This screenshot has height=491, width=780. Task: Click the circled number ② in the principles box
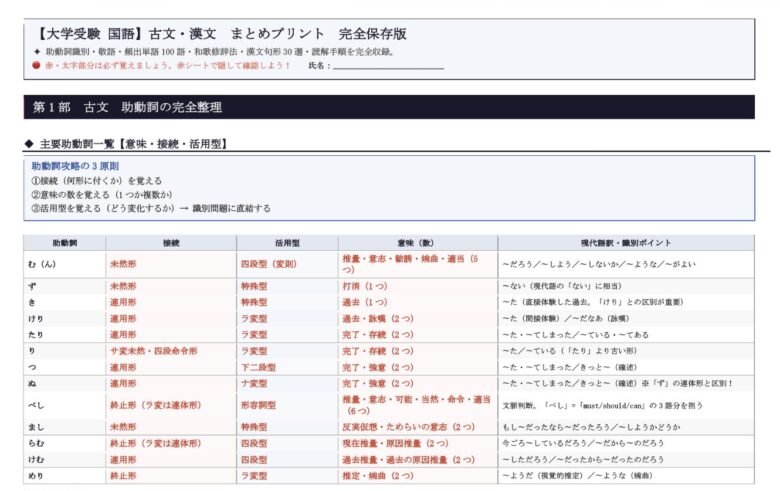click(x=36, y=194)
